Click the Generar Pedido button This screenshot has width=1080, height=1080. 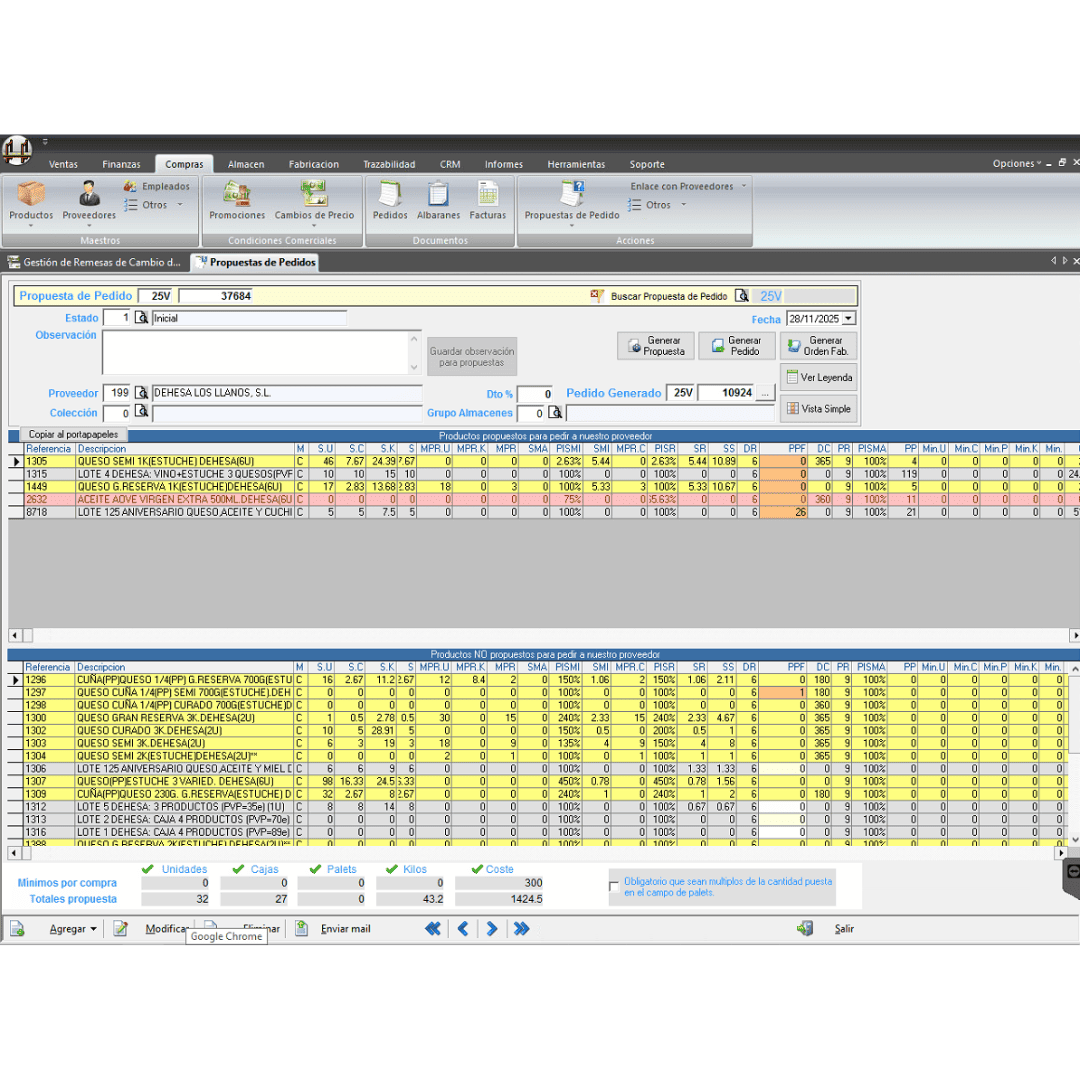pyautogui.click(x=736, y=346)
